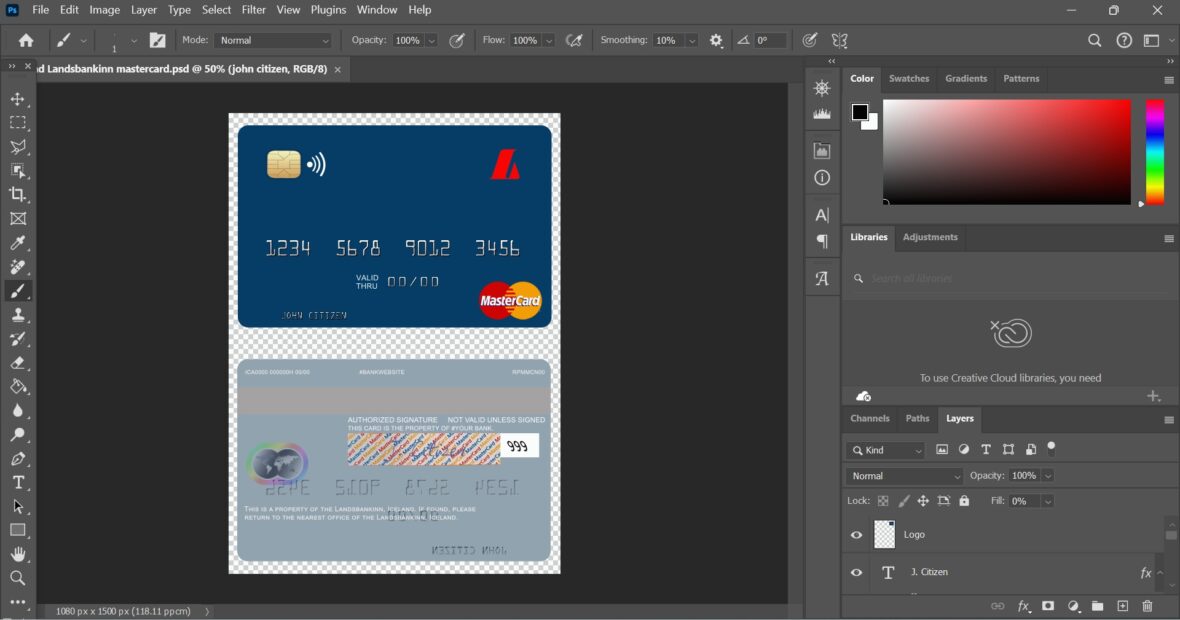The height and width of the screenshot is (620, 1180).
Task: Open the layer Opacity dropdown arrow
Action: click(1048, 476)
